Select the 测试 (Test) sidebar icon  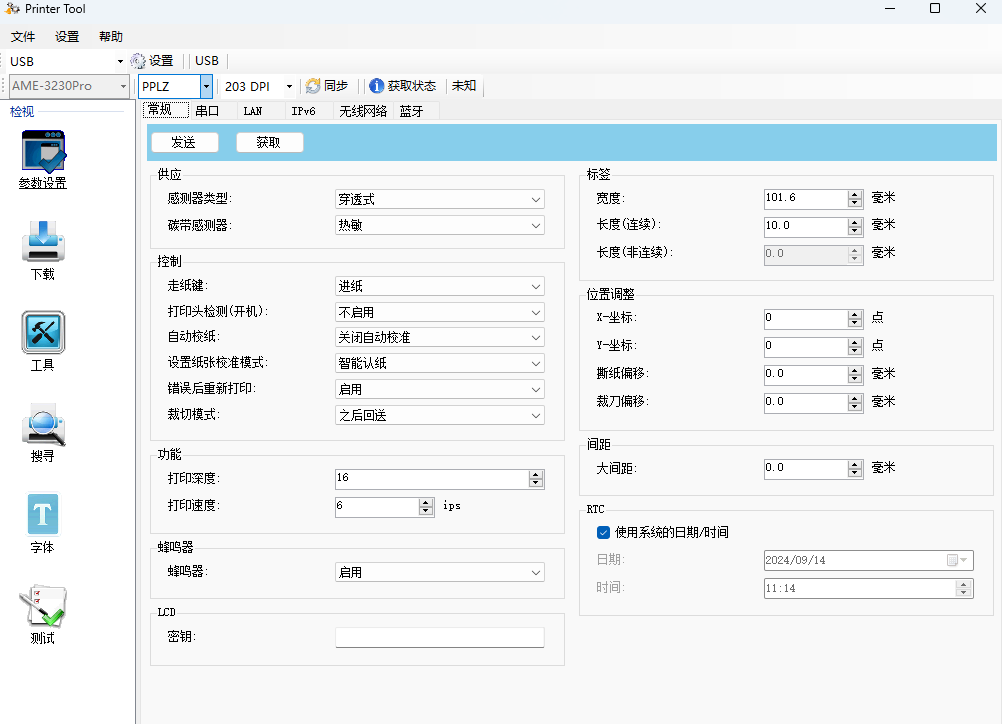[x=42, y=607]
